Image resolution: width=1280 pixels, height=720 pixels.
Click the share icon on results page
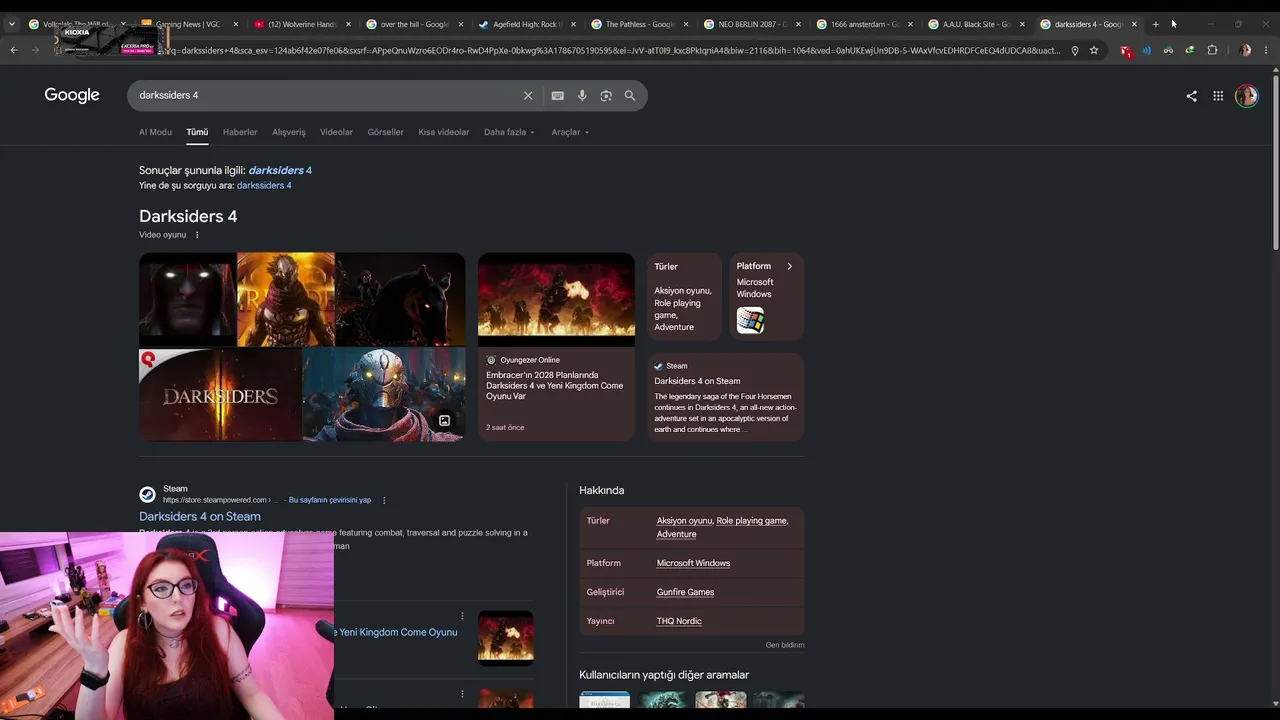click(1191, 96)
